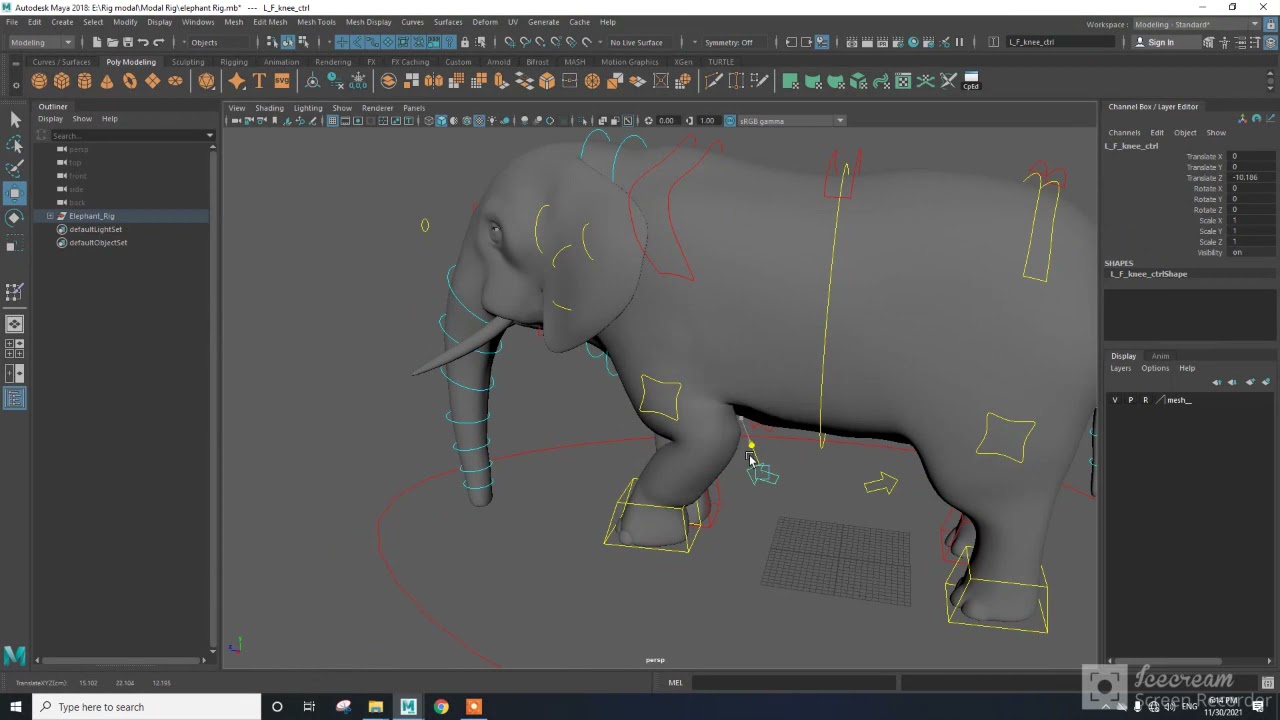The width and height of the screenshot is (1280, 720).
Task: Create a polygon sphere from the shelf
Action: click(39, 81)
